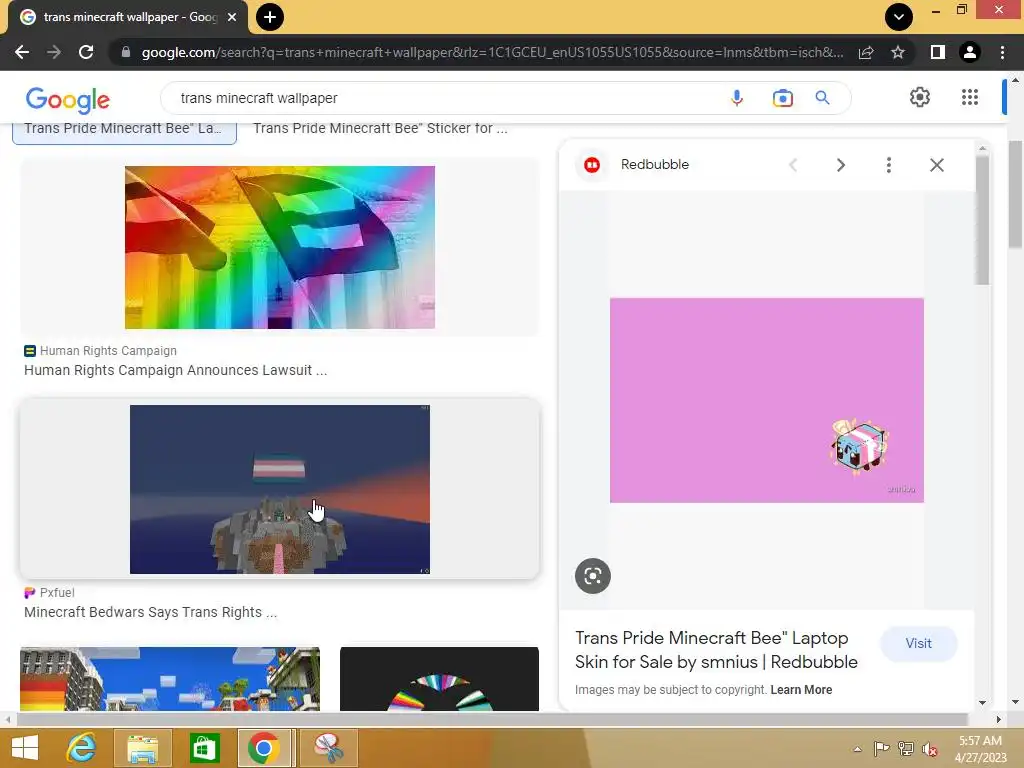Toggle the browser side panel
Image resolution: width=1024 pixels, height=768 pixels.
click(x=938, y=52)
